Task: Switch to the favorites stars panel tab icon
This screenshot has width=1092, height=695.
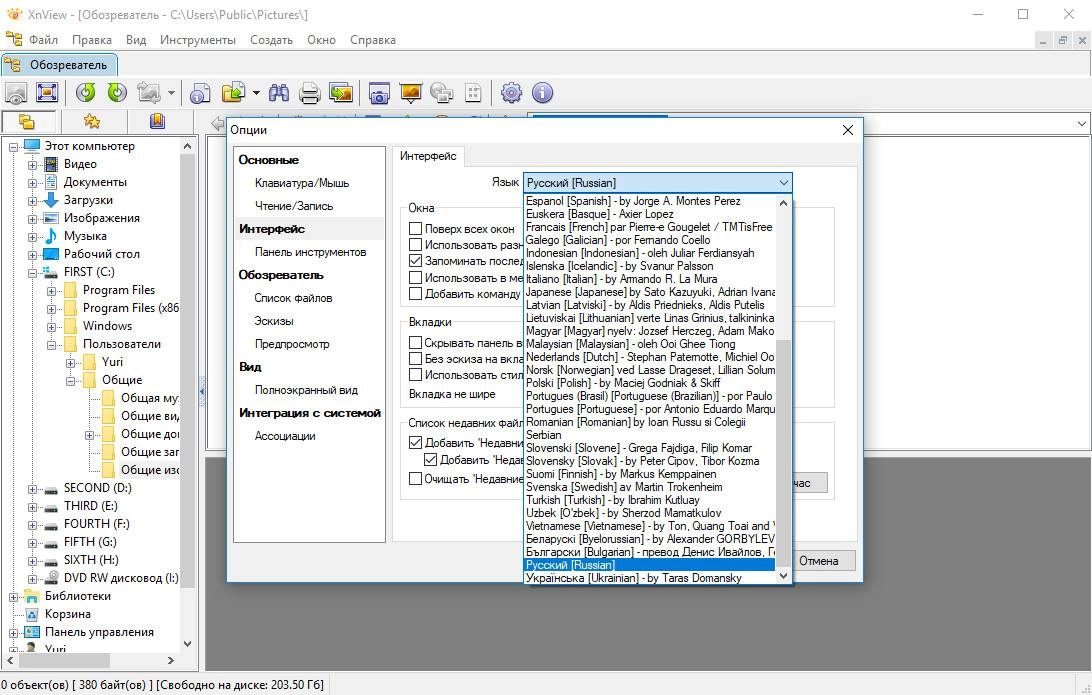Action: tap(92, 121)
